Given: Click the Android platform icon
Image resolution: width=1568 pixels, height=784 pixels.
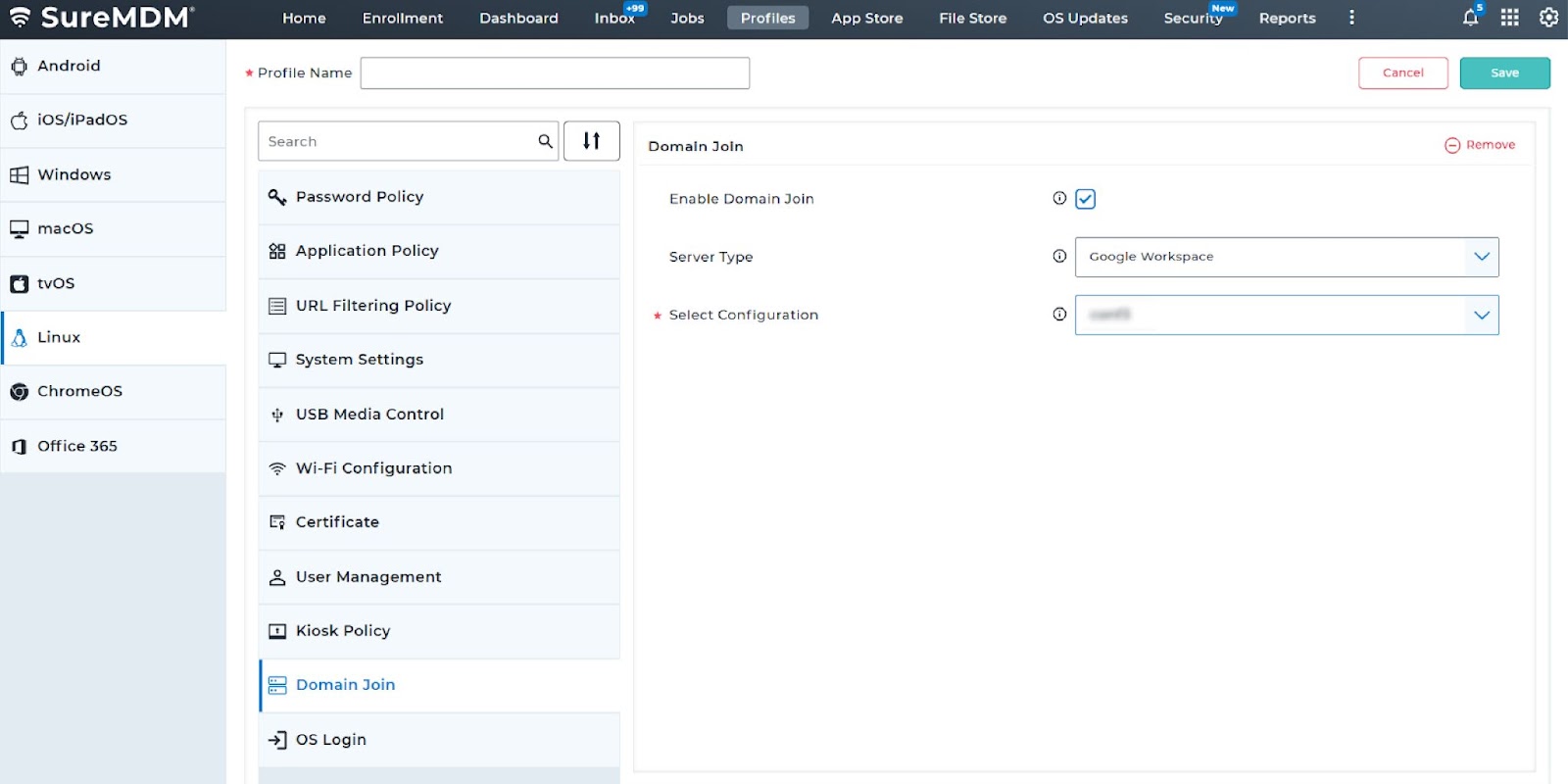Looking at the screenshot, I should (19, 66).
